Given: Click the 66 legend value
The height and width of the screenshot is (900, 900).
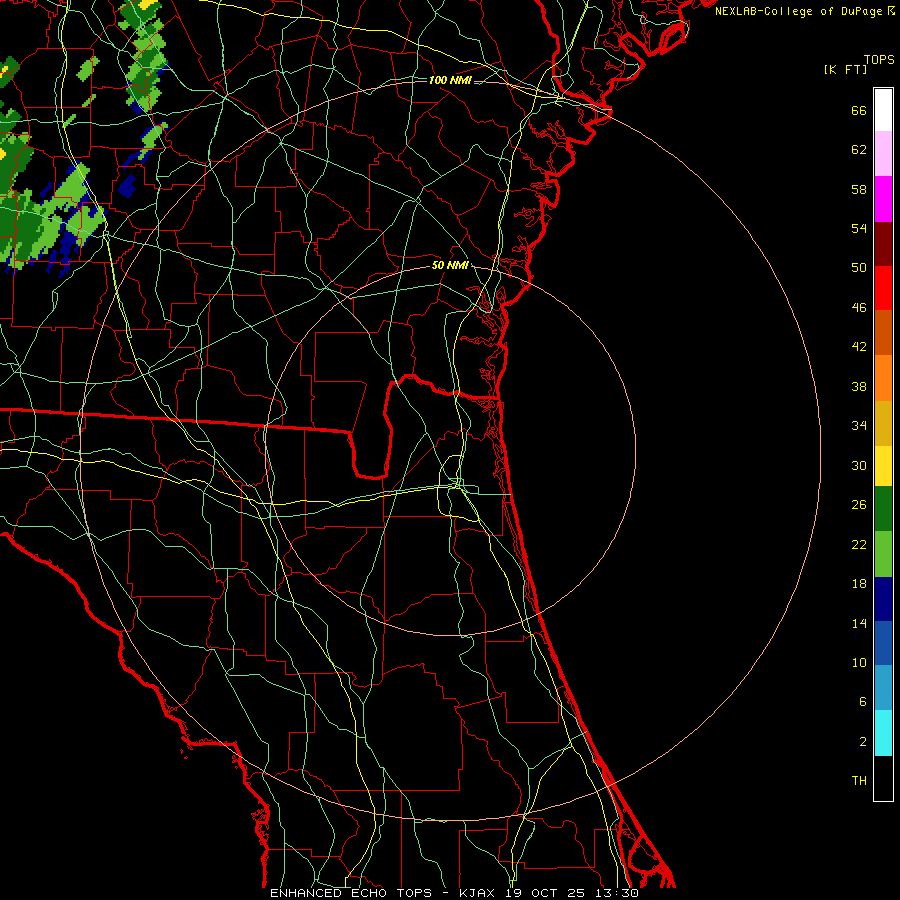Looking at the screenshot, I should click(859, 111).
